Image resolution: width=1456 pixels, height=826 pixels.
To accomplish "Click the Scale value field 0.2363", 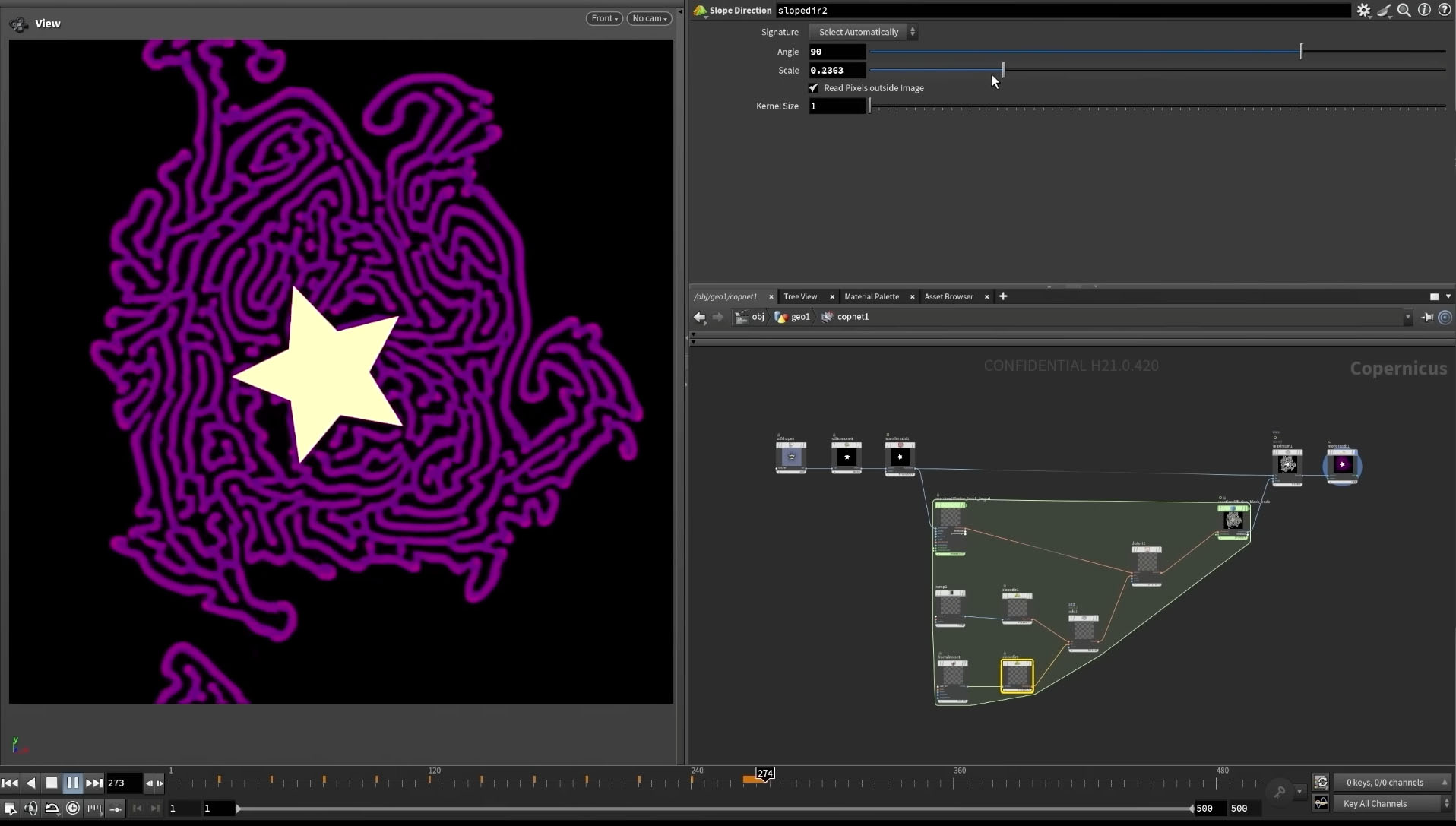I will 837,70.
